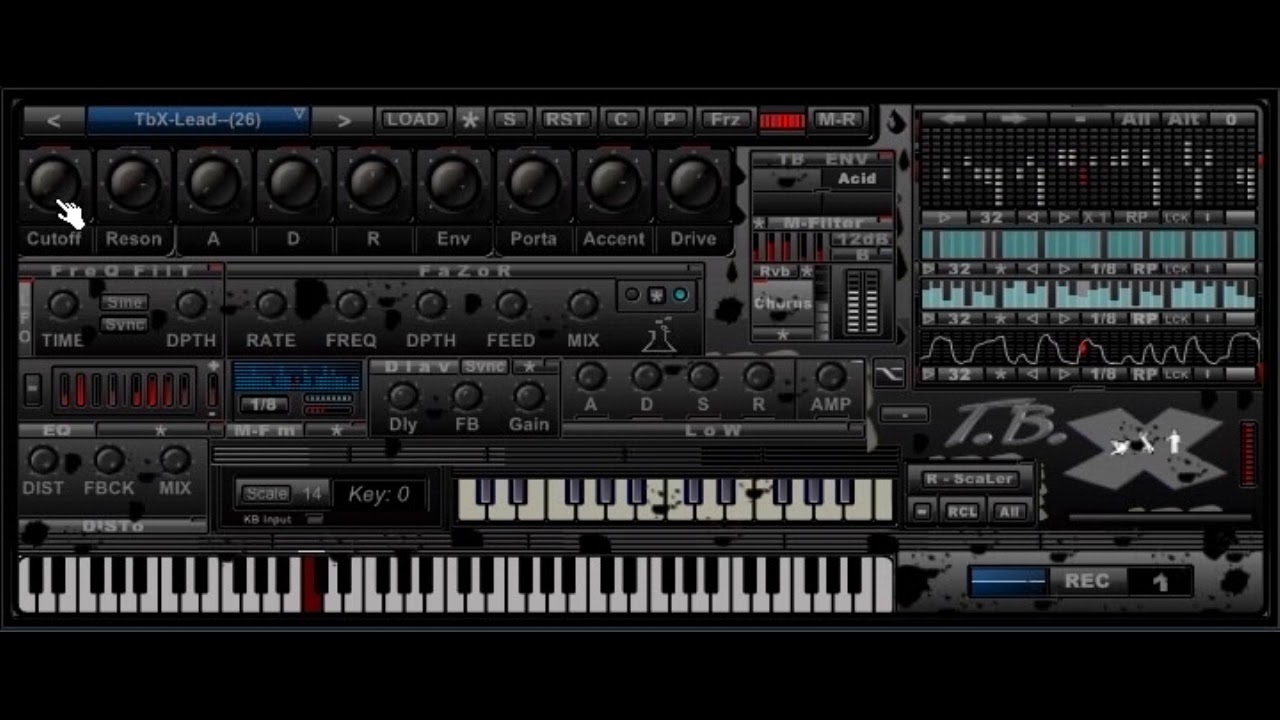Click the REC record button
Screen dimensions: 1280x720
pos(1087,581)
